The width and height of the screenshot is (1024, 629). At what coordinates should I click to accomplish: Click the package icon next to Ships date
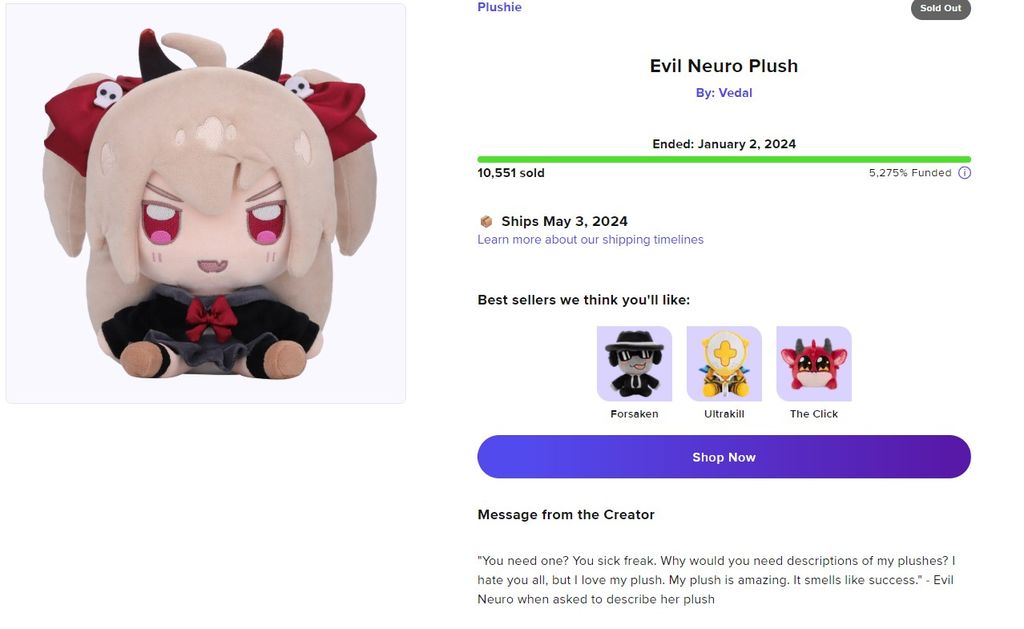486,221
